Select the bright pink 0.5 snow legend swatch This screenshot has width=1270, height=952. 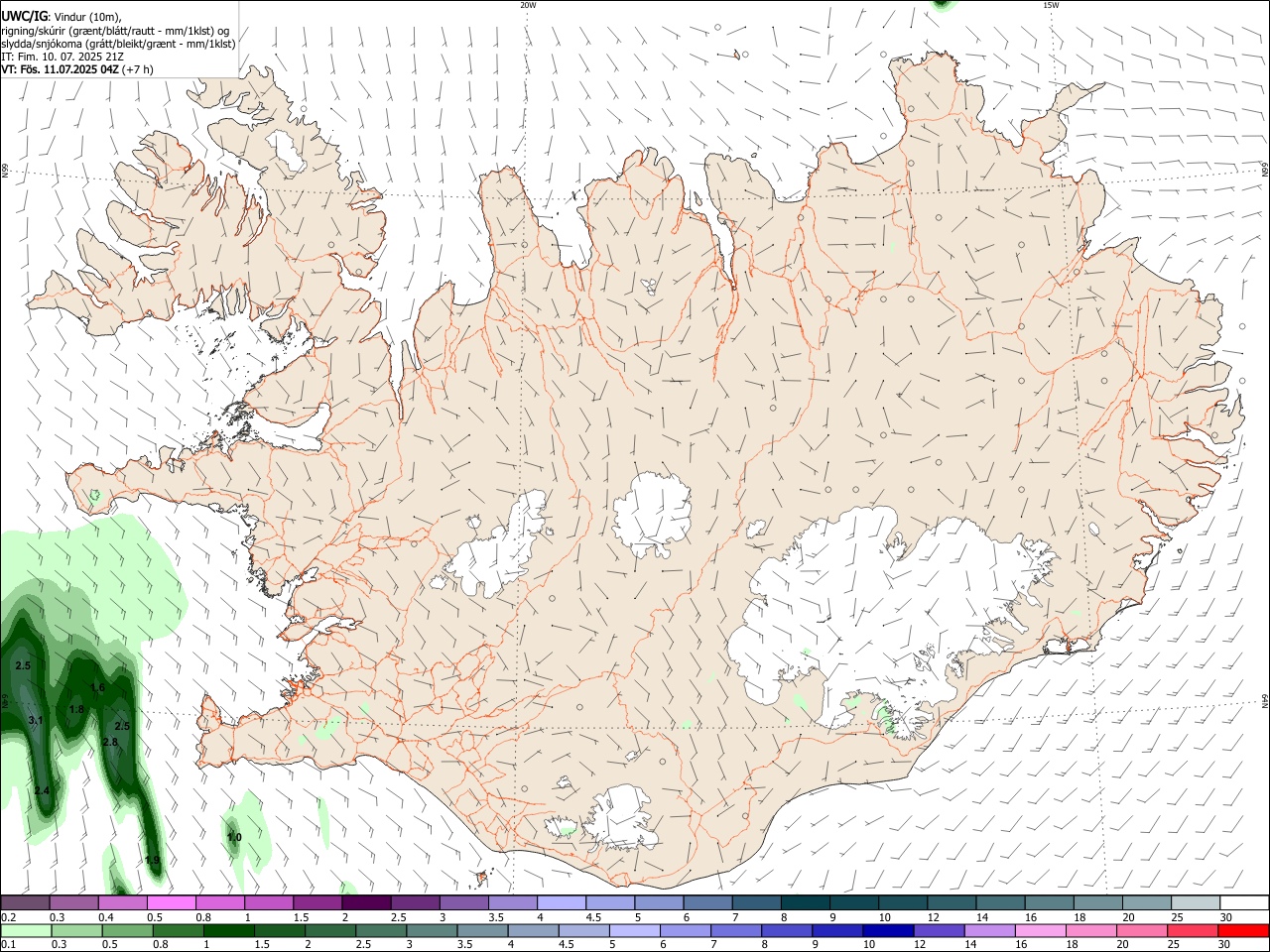(172, 903)
